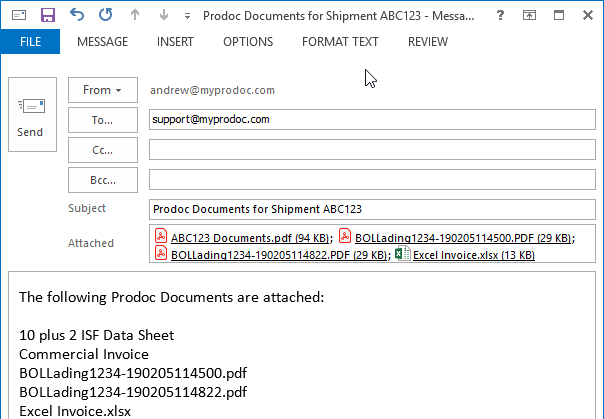The image size is (604, 419).
Task: Click Excel icon of Excel Invoice.xlsx
Action: 403,253
